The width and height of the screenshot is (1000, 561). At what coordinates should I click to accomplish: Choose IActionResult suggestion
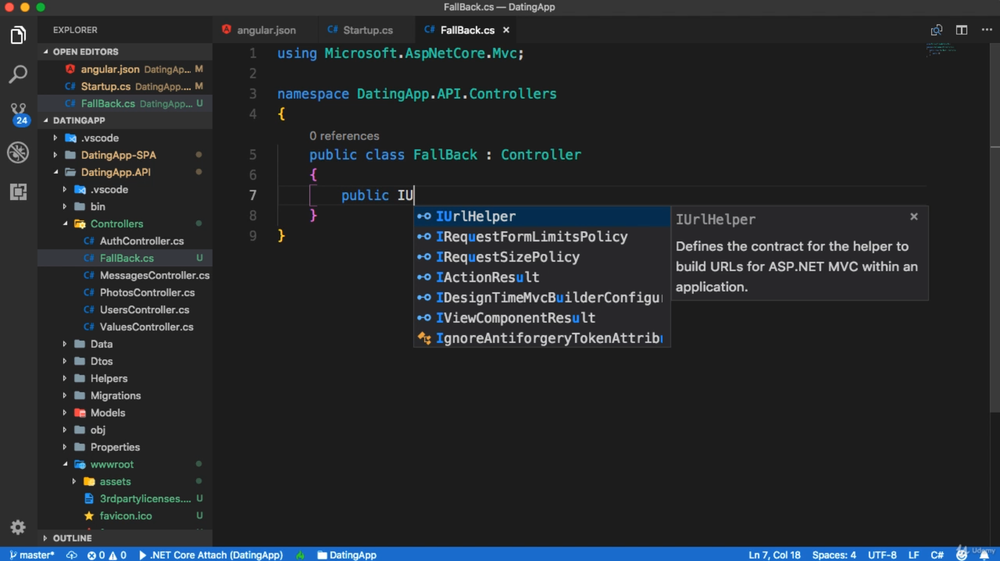542,277
